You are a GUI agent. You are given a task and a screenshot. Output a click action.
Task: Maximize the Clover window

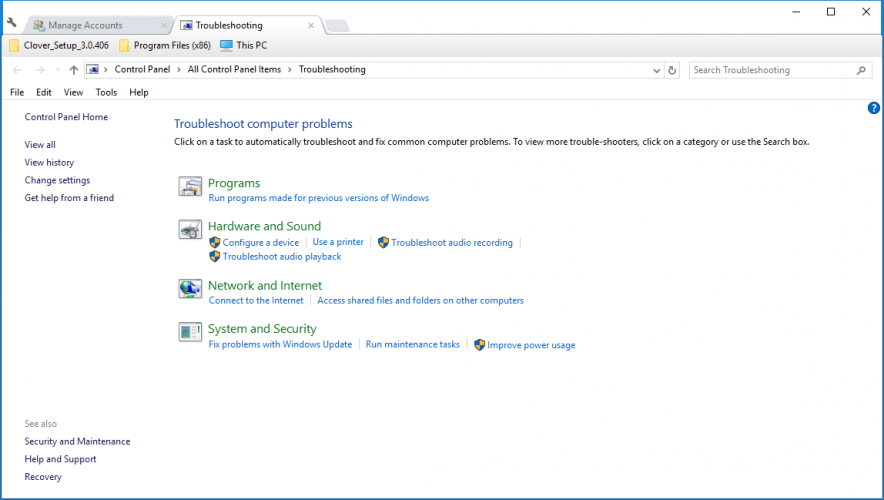point(831,12)
